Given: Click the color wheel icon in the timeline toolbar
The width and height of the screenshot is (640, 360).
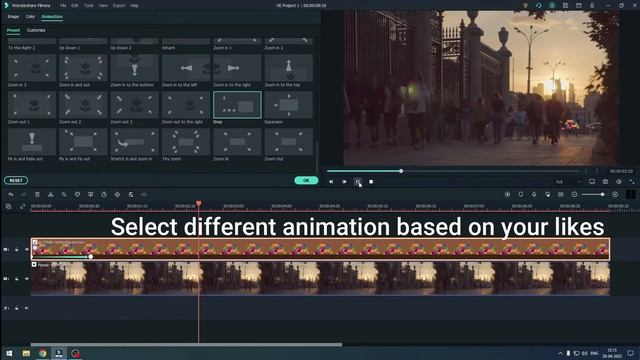Looking at the screenshot, I should (118, 195).
